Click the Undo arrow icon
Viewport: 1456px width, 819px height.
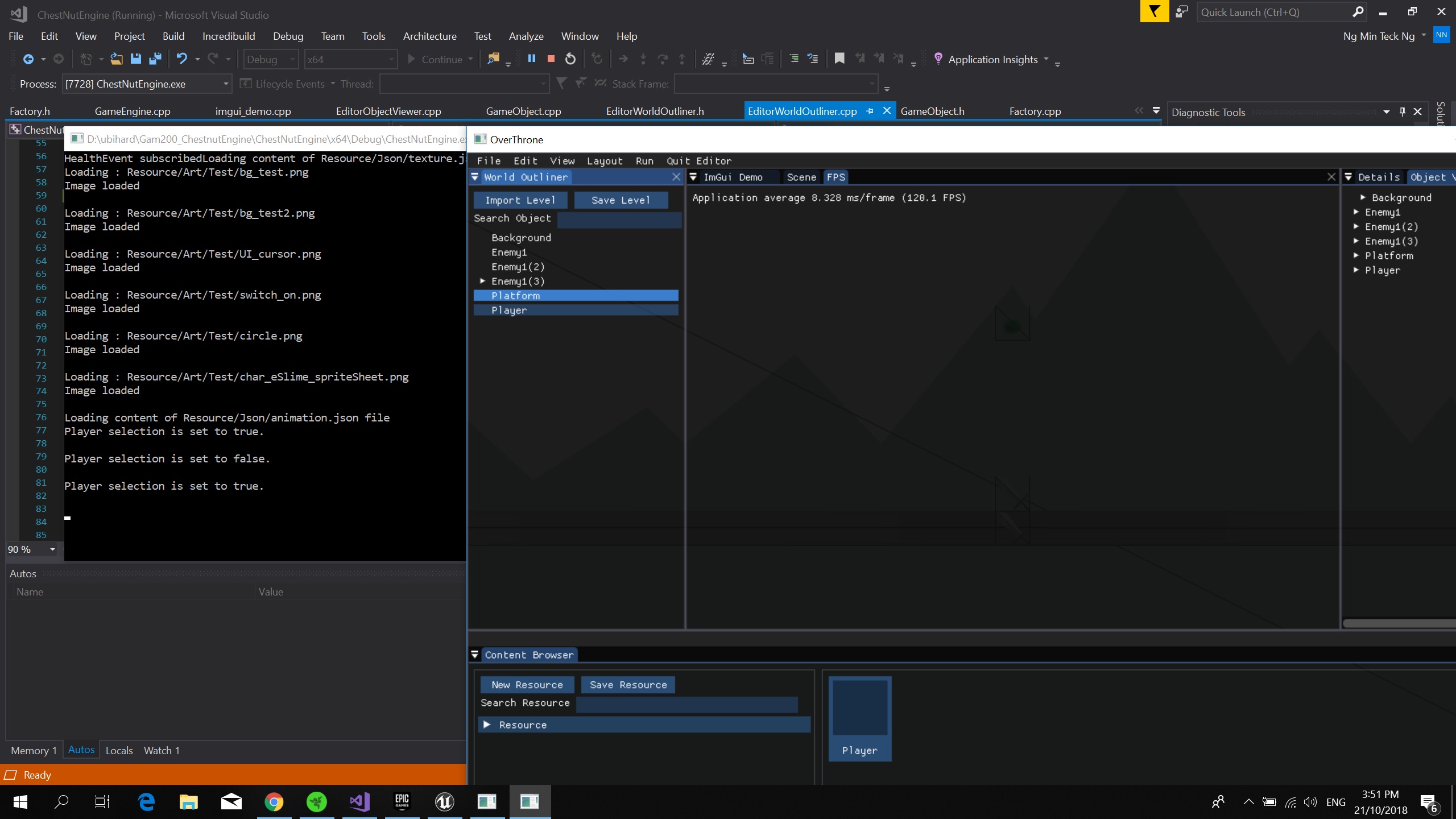click(x=181, y=59)
